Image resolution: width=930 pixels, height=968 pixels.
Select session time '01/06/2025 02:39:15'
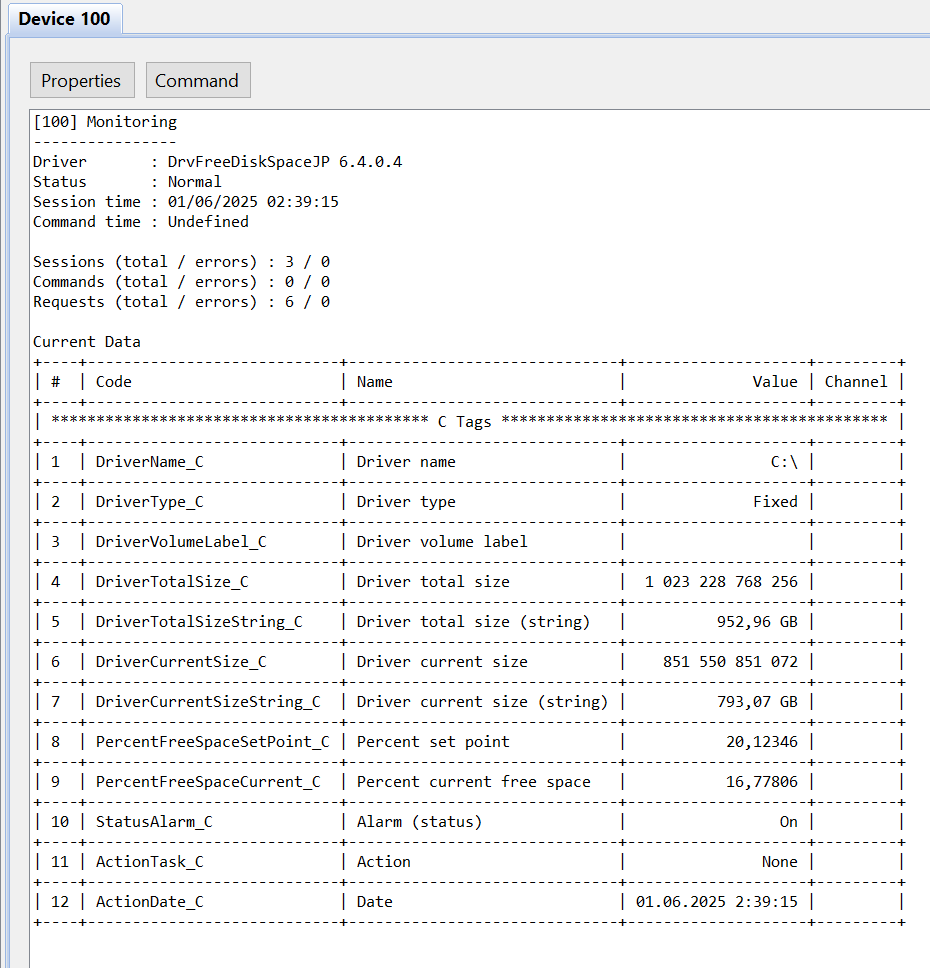[x=253, y=202]
